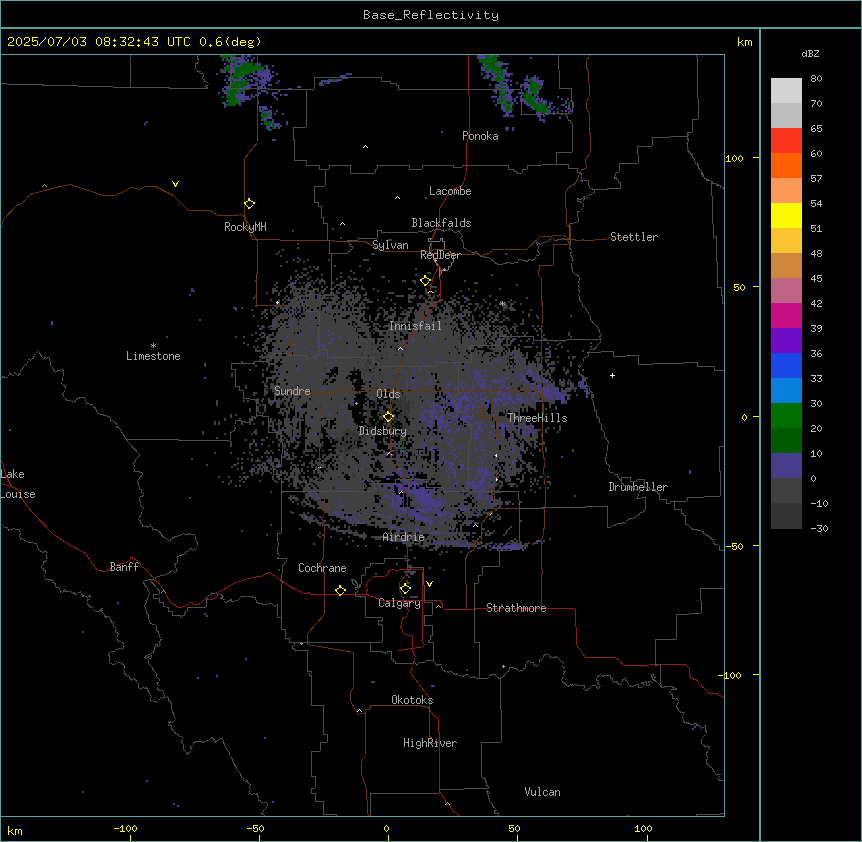Pick the blue 36-33 dBZ legend swatch
862x842 pixels.
(x=786, y=366)
